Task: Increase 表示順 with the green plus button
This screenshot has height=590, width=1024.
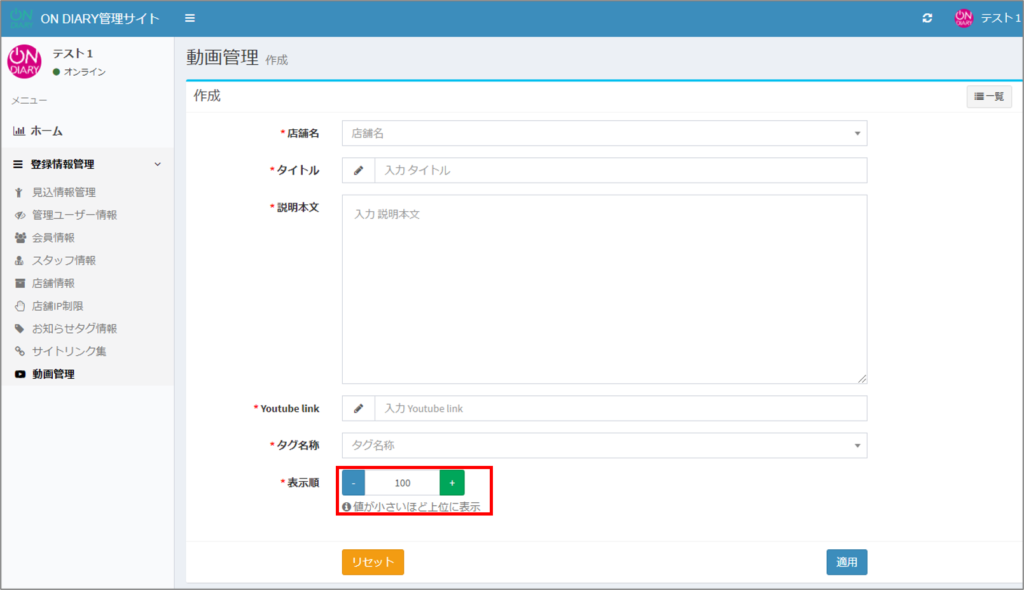Action: click(452, 483)
